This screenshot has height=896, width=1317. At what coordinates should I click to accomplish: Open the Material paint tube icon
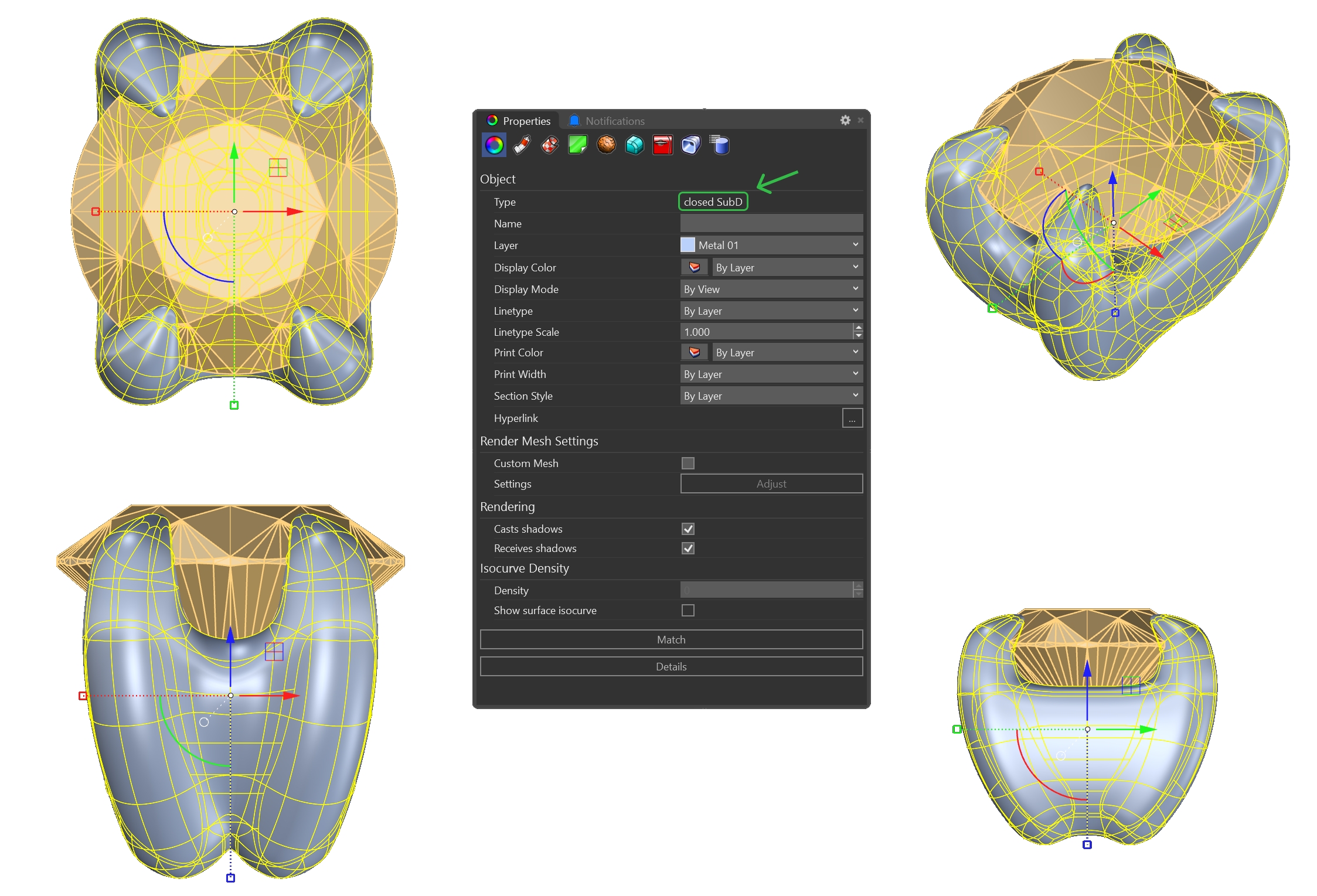click(x=522, y=145)
